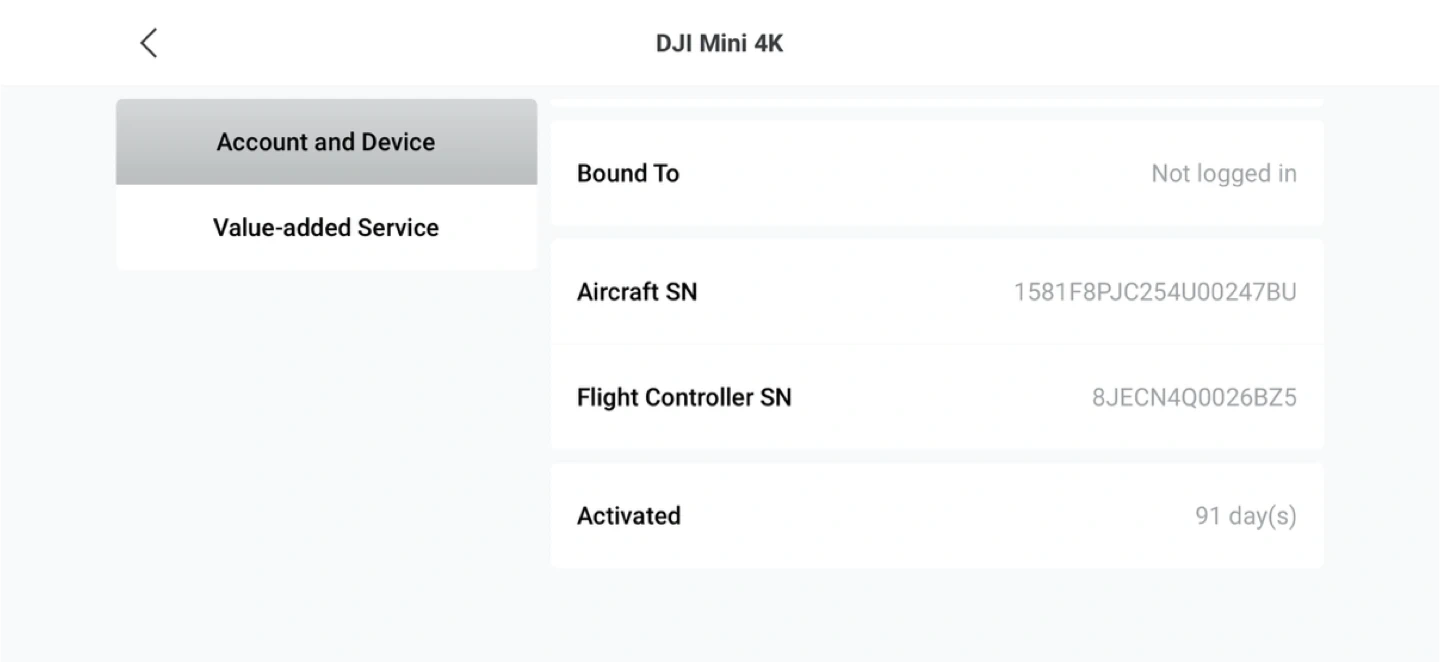Click the "Not logged in" status text

coord(1223,174)
